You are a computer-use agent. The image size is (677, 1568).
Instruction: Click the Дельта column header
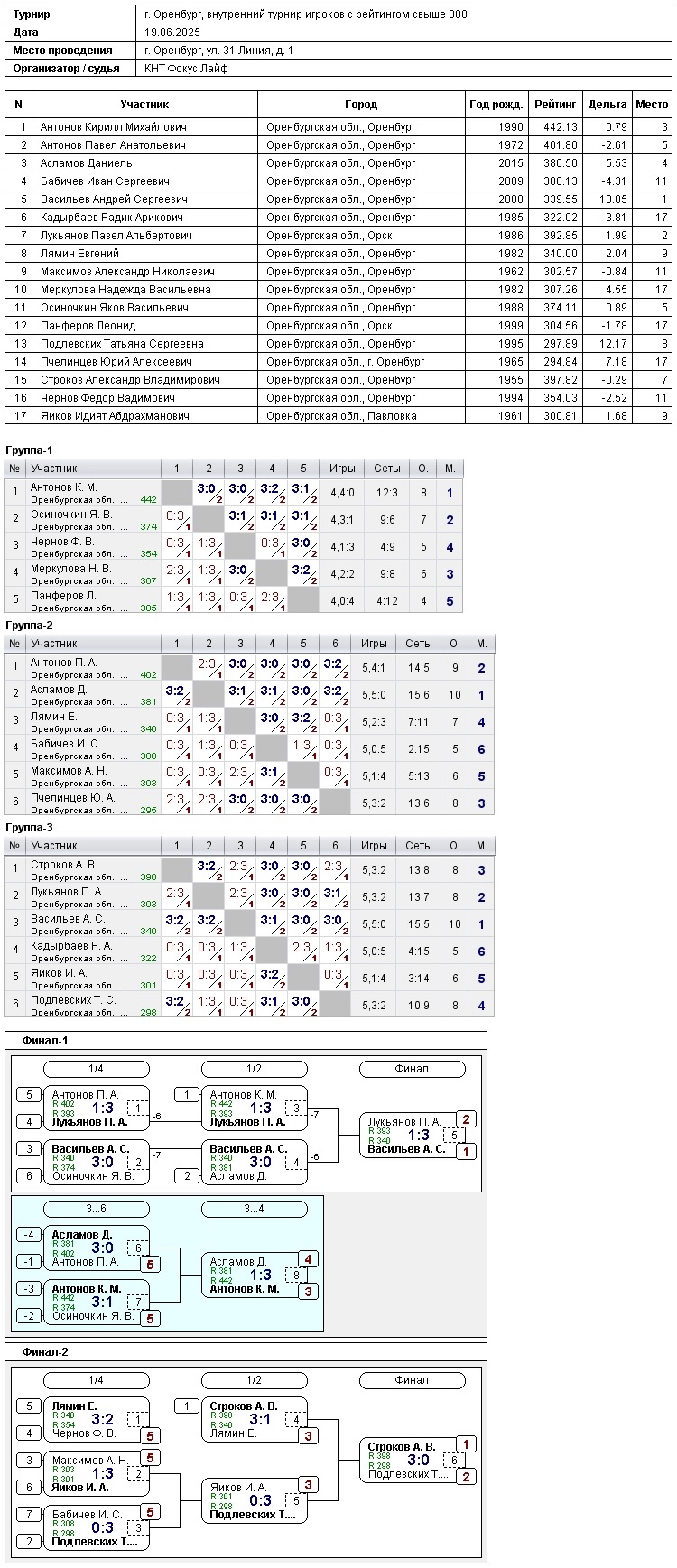[x=607, y=105]
